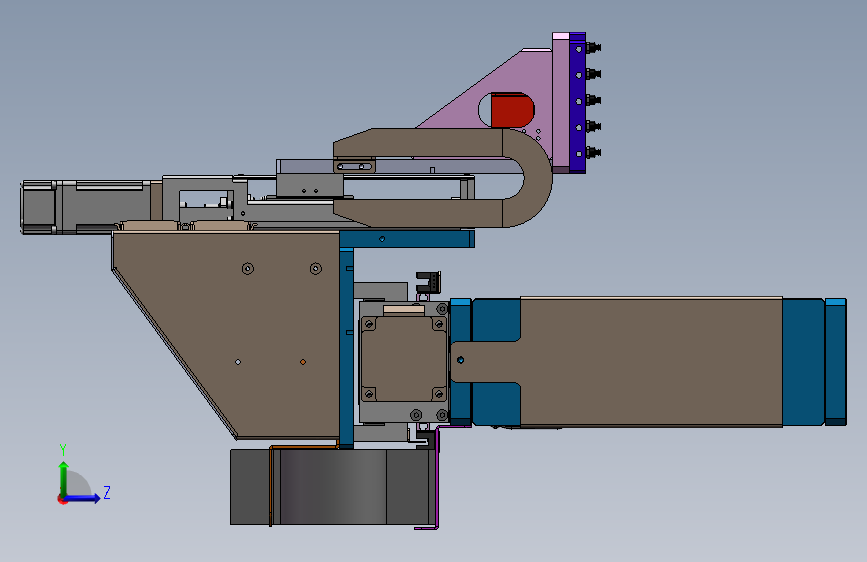
Task: Select the teal horizontal bar under the U-bracket
Action: 407,239
